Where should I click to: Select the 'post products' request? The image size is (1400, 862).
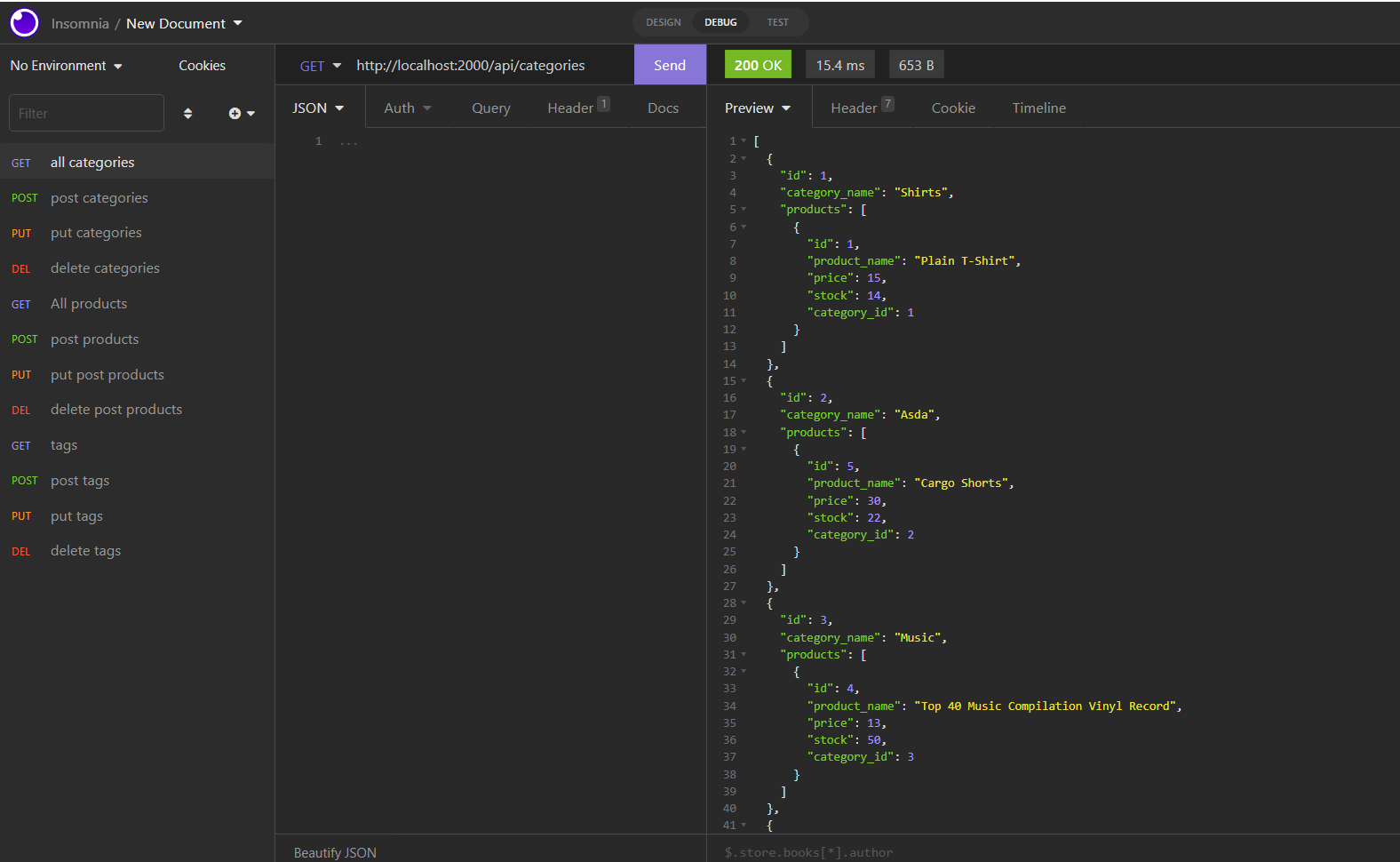coord(137,339)
